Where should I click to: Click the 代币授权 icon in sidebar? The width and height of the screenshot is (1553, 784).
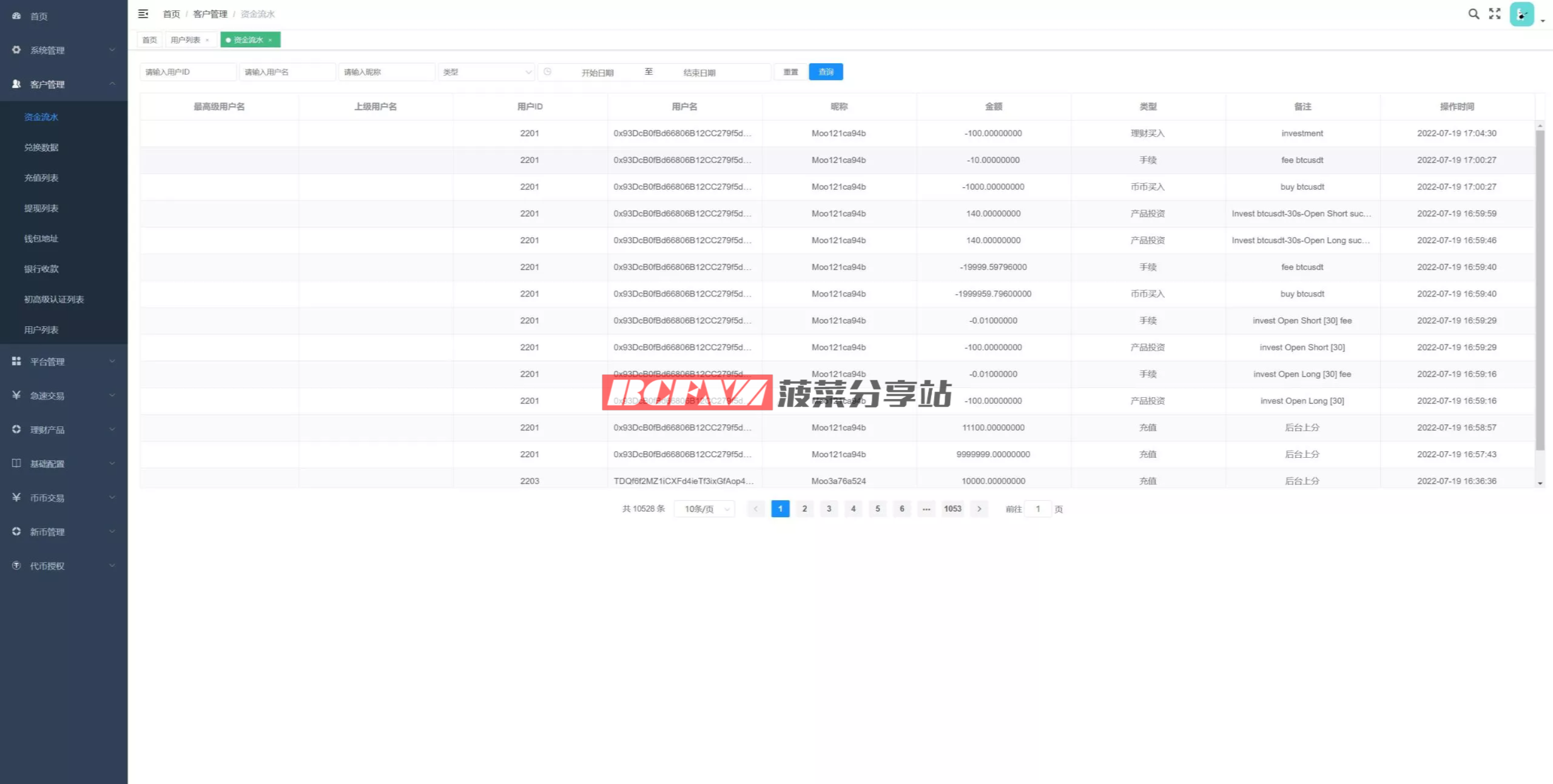tap(16, 566)
